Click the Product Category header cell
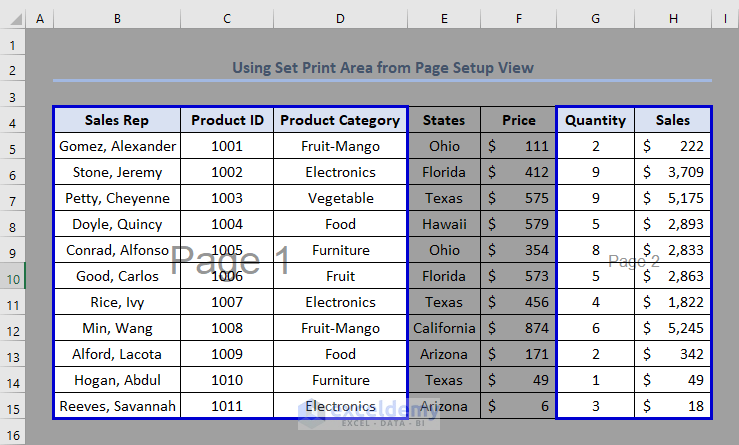This screenshot has width=739, height=445. point(340,120)
